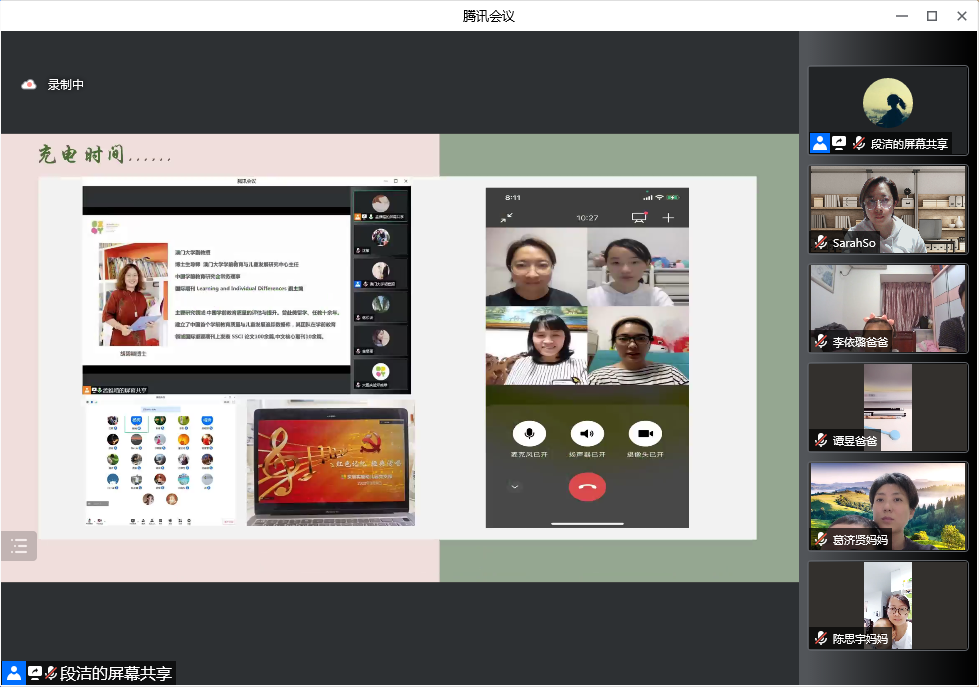The image size is (979, 687).
Task: Click the muted microphone icon in the bottom-left bar
Action: tap(51, 673)
